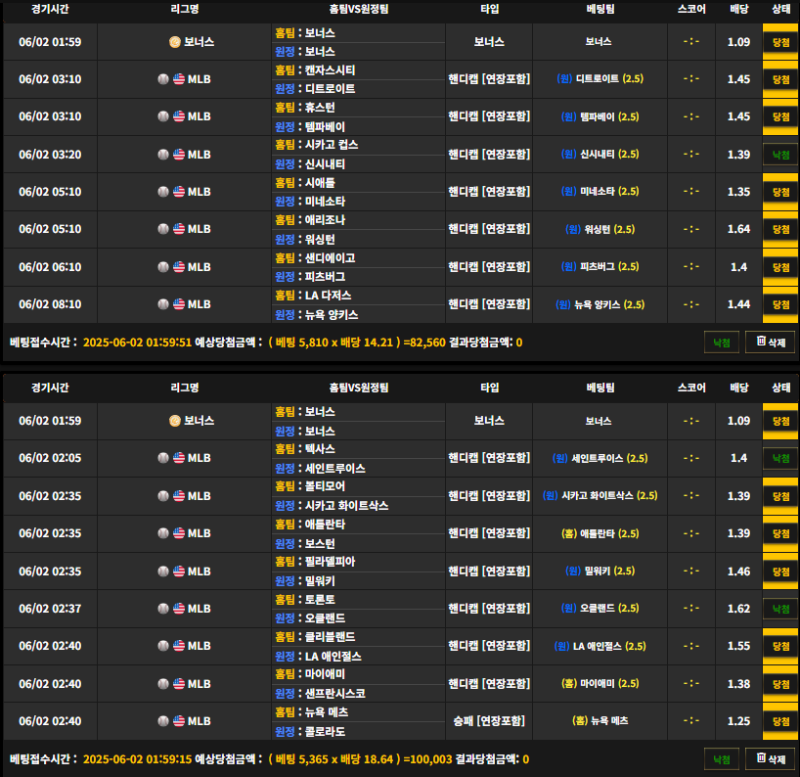Click the bet received time 2025-06-02 01:59:51
Screen dimensions: 800x777
tap(137, 342)
